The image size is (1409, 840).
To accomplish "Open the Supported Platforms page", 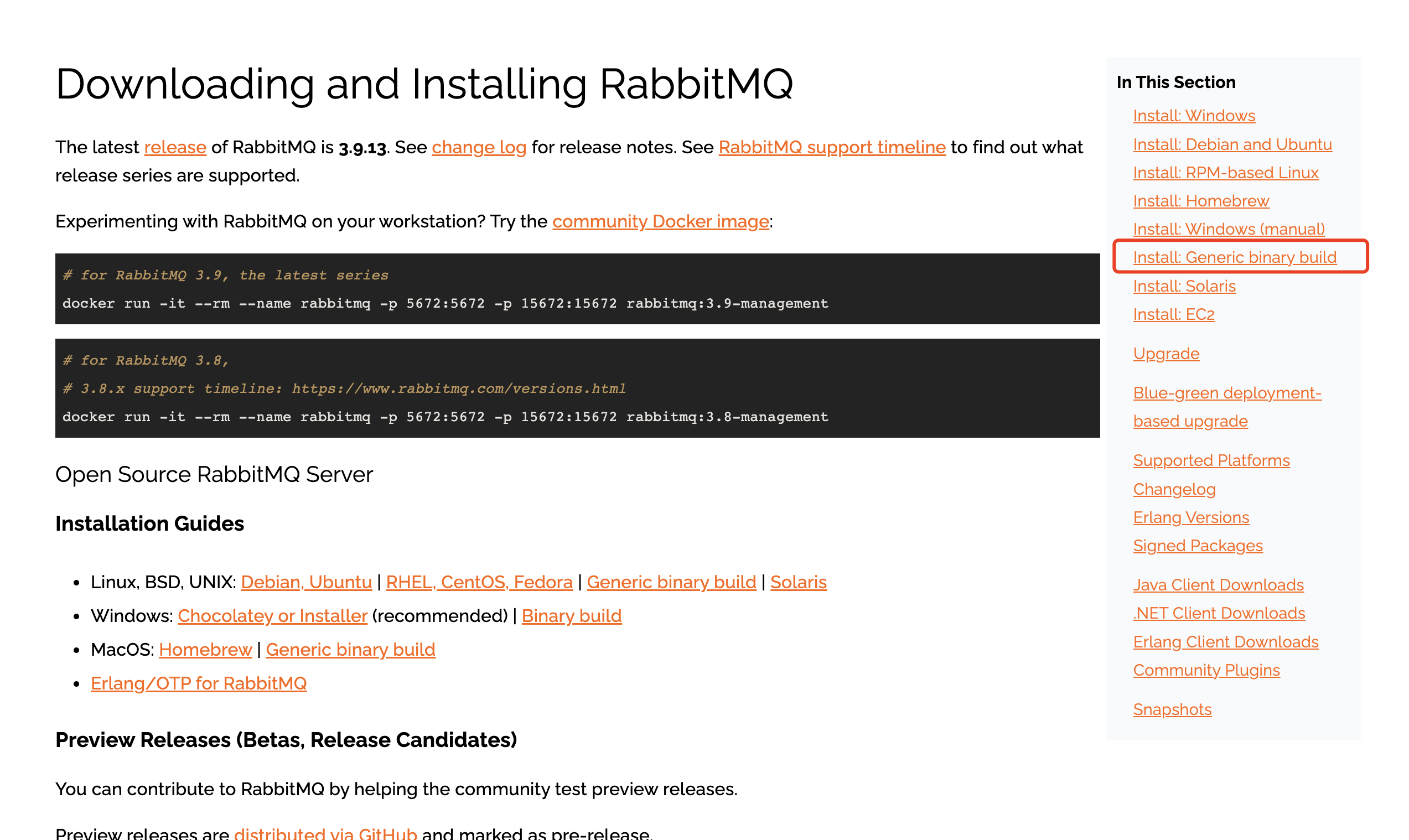I will (x=1211, y=460).
